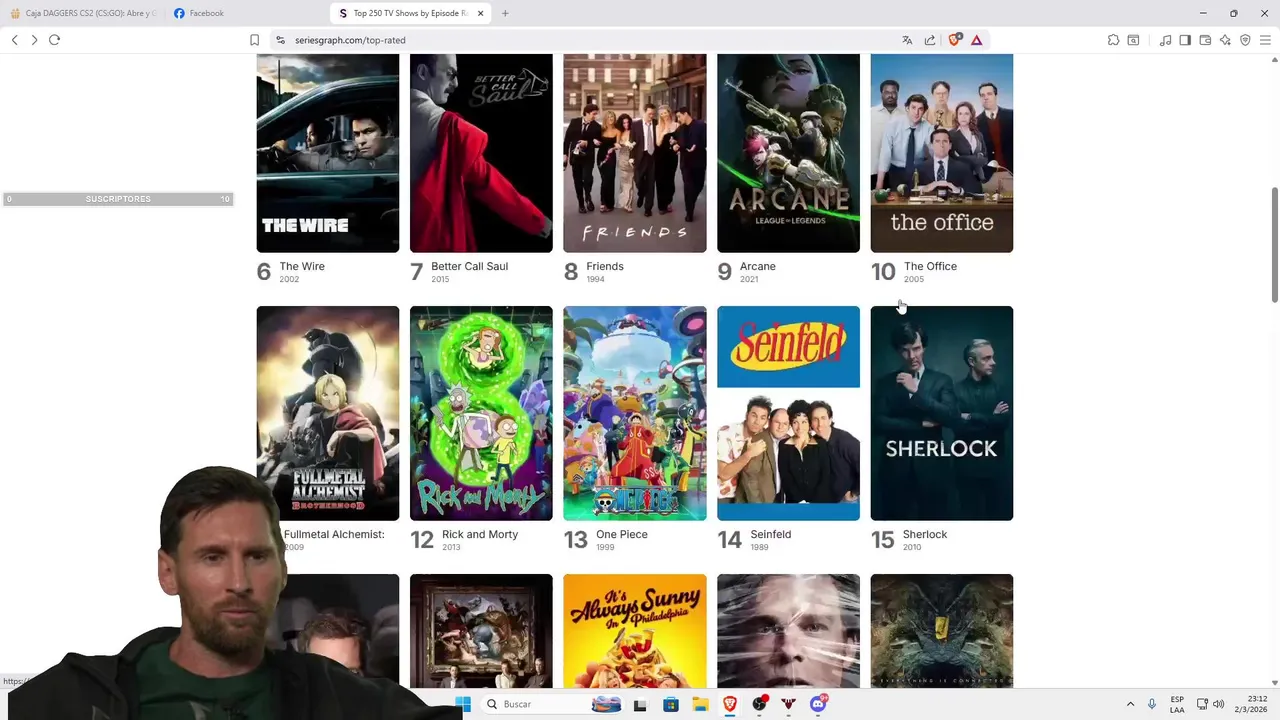
Task: Open site settings icon beside the URL
Action: click(281, 40)
